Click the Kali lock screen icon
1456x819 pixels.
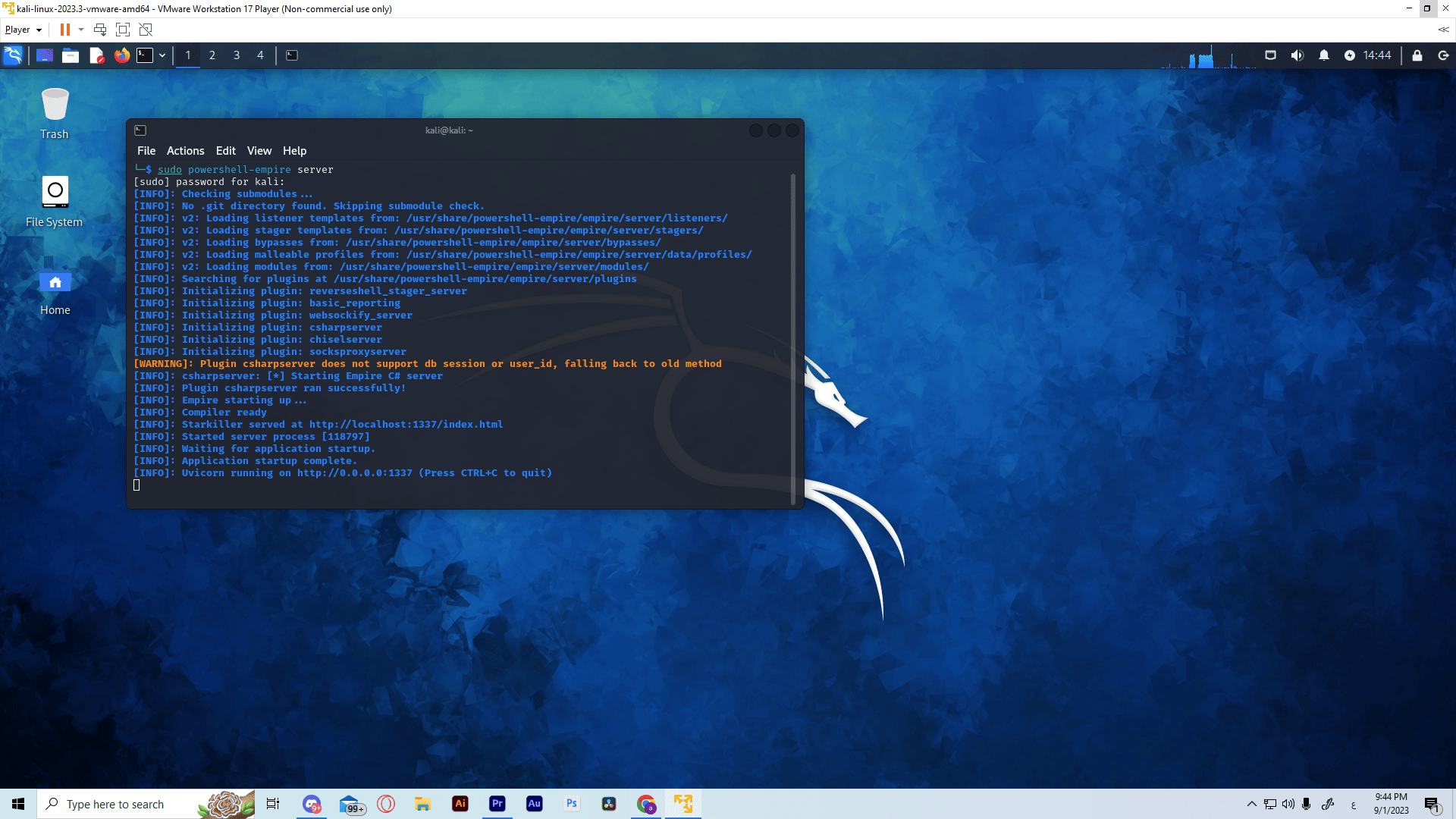[1417, 55]
